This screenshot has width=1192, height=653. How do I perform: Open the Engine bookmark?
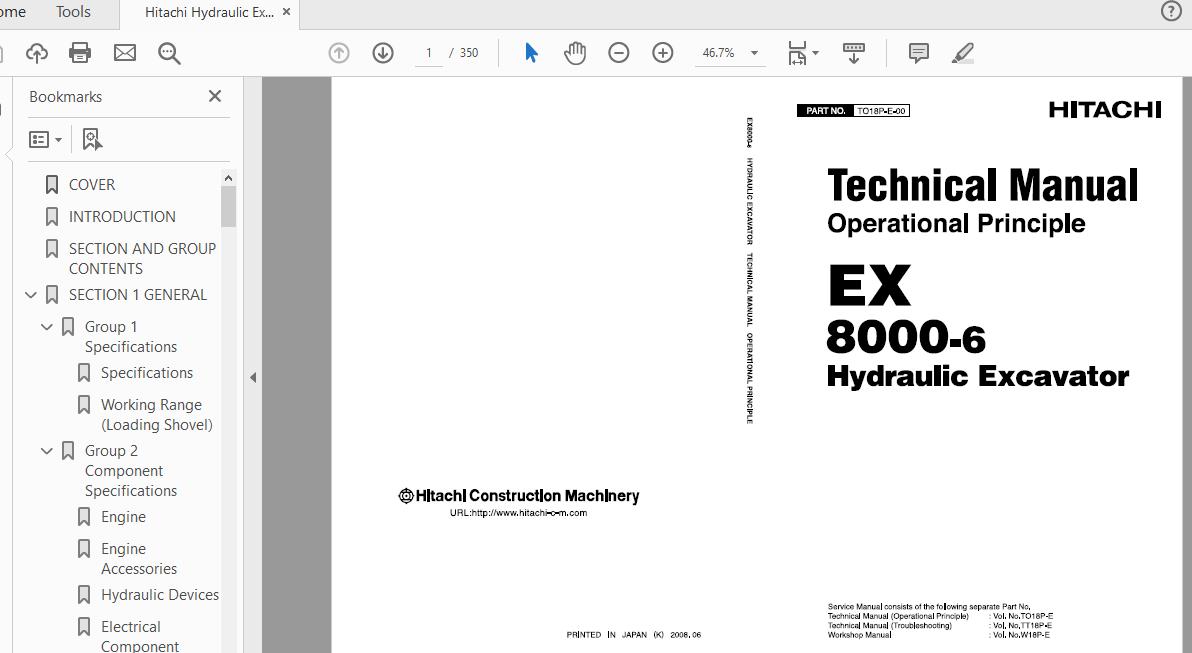[123, 517]
